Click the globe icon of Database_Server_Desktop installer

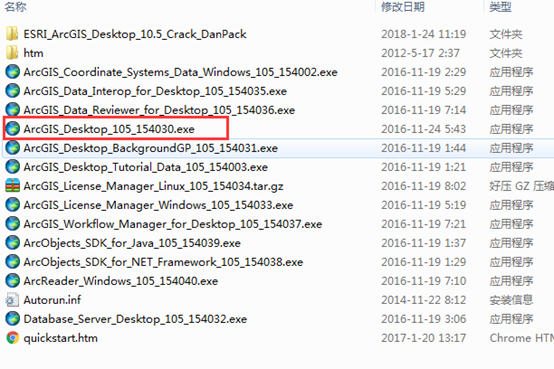click(13, 319)
